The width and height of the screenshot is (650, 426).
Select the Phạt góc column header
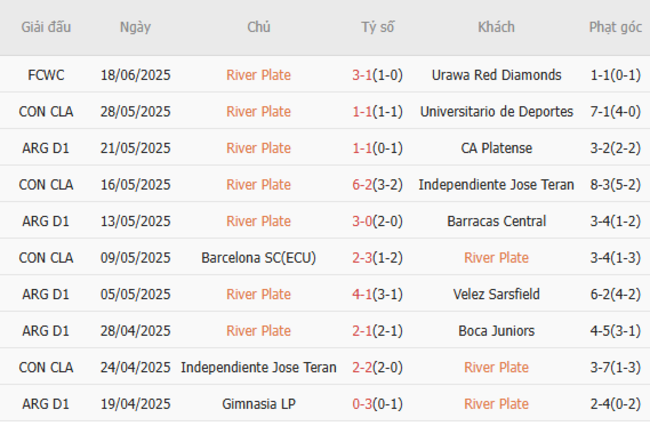(615, 27)
